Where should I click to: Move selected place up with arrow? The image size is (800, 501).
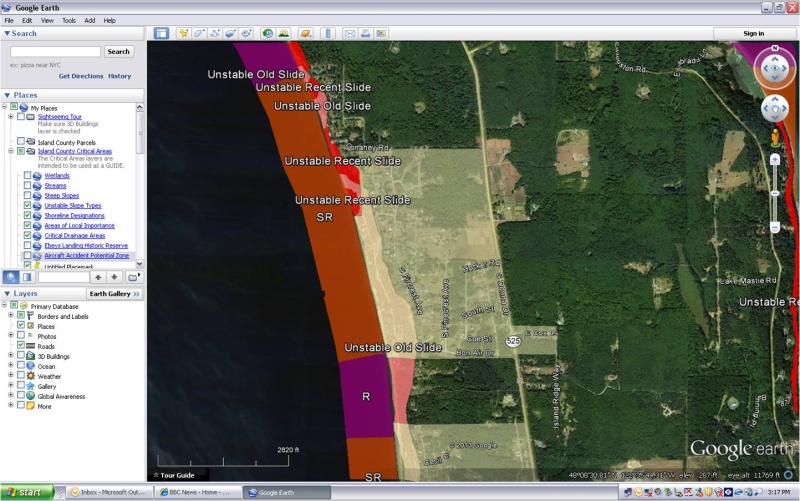coord(98,277)
